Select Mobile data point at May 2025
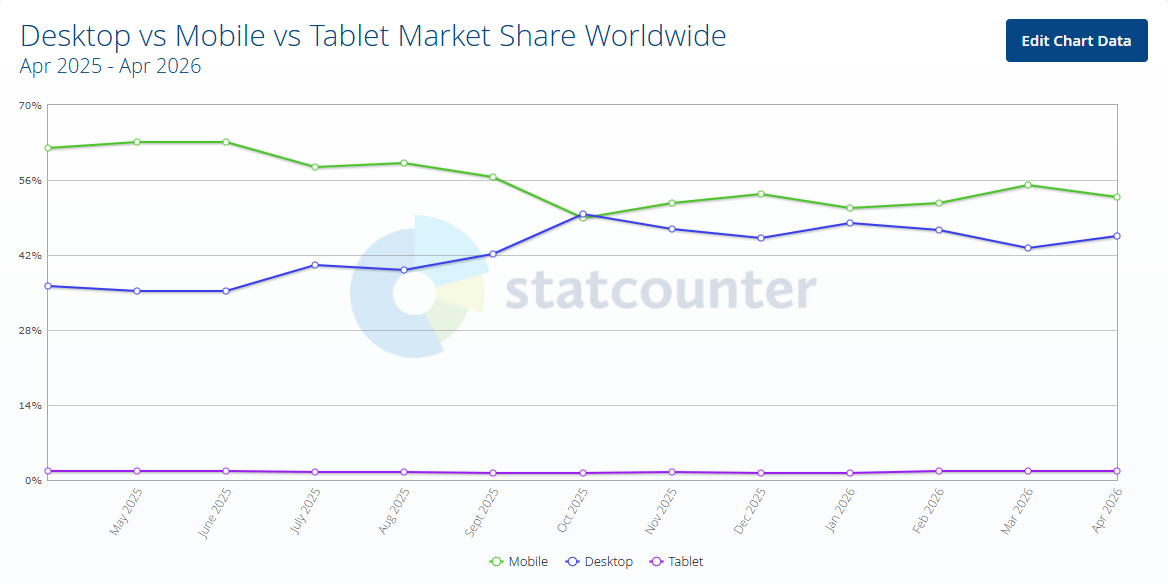This screenshot has height=584, width=1168. 137,142
